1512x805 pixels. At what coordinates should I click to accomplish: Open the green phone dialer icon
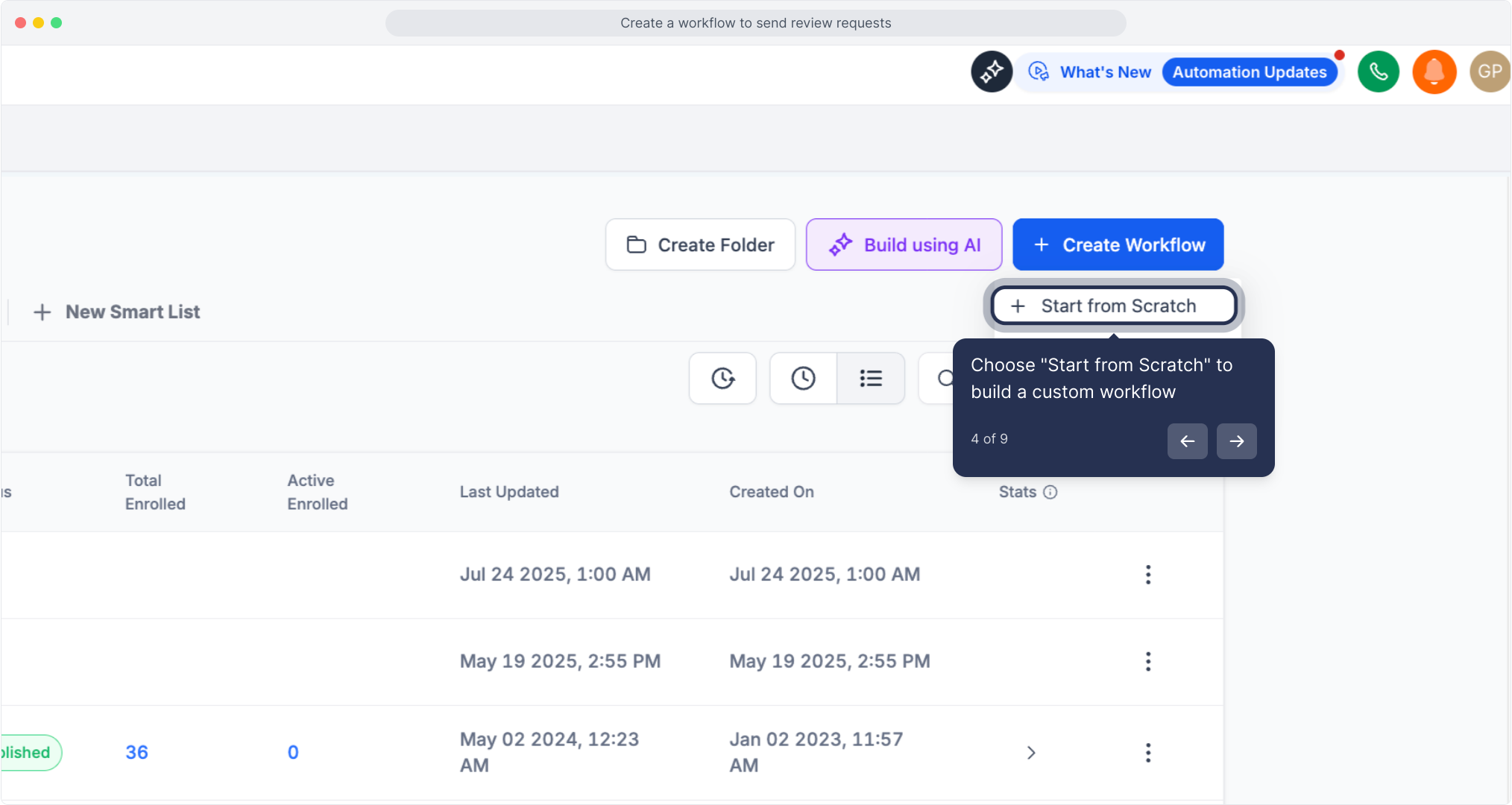(x=1378, y=72)
